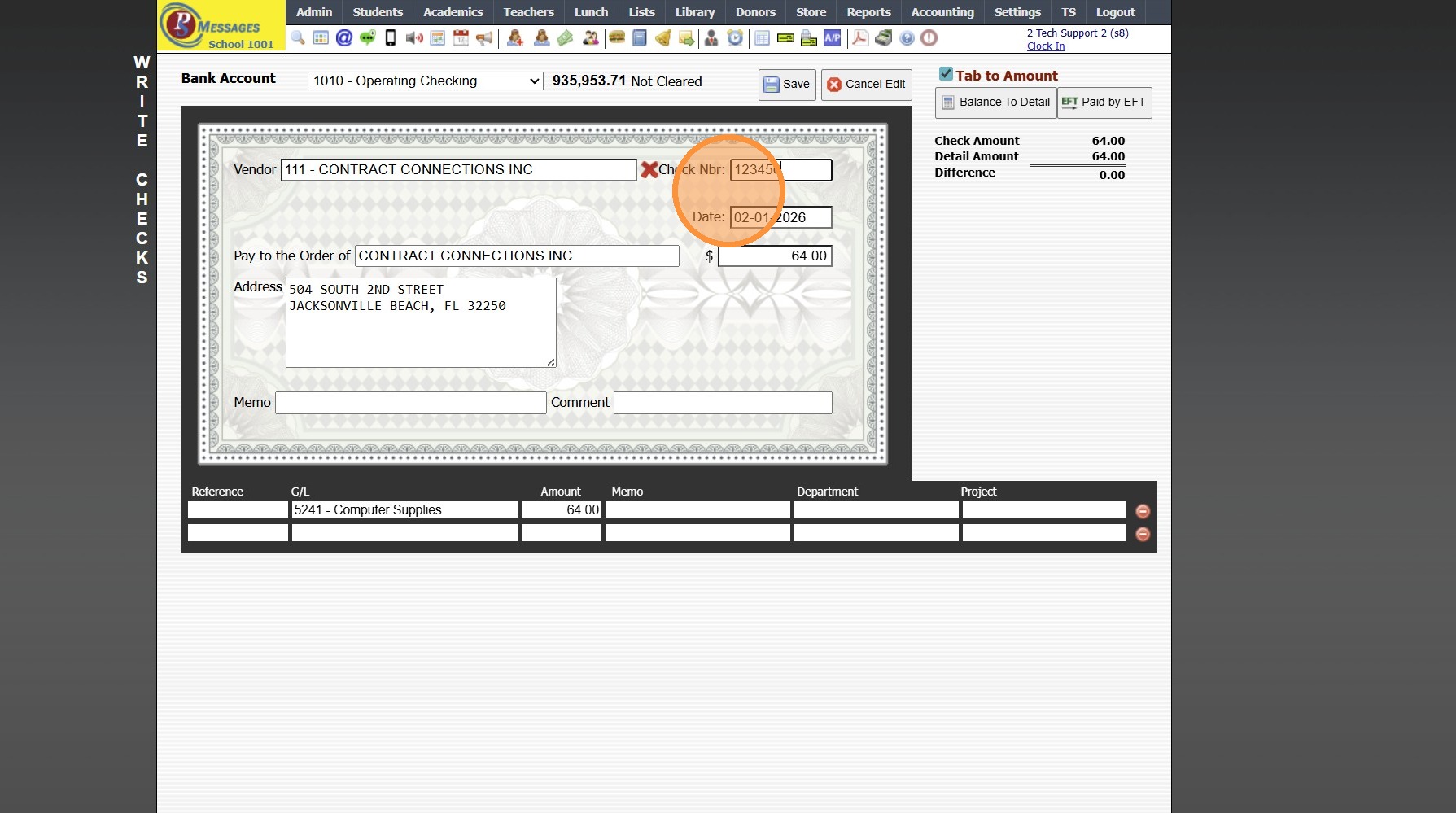Viewport: 1456px width, 813px height.
Task: Click the blue book icon
Action: coord(640,37)
